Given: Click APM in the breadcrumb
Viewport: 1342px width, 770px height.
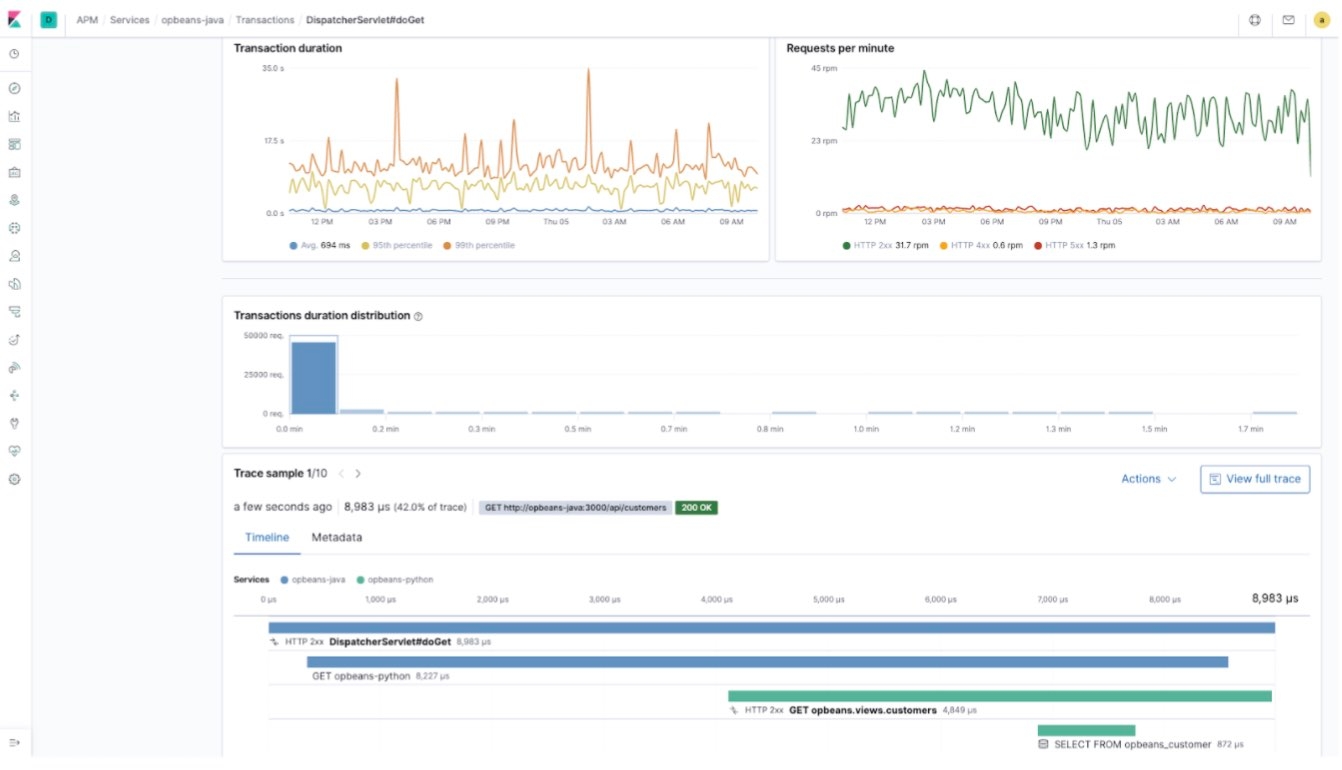Looking at the screenshot, I should click(87, 20).
